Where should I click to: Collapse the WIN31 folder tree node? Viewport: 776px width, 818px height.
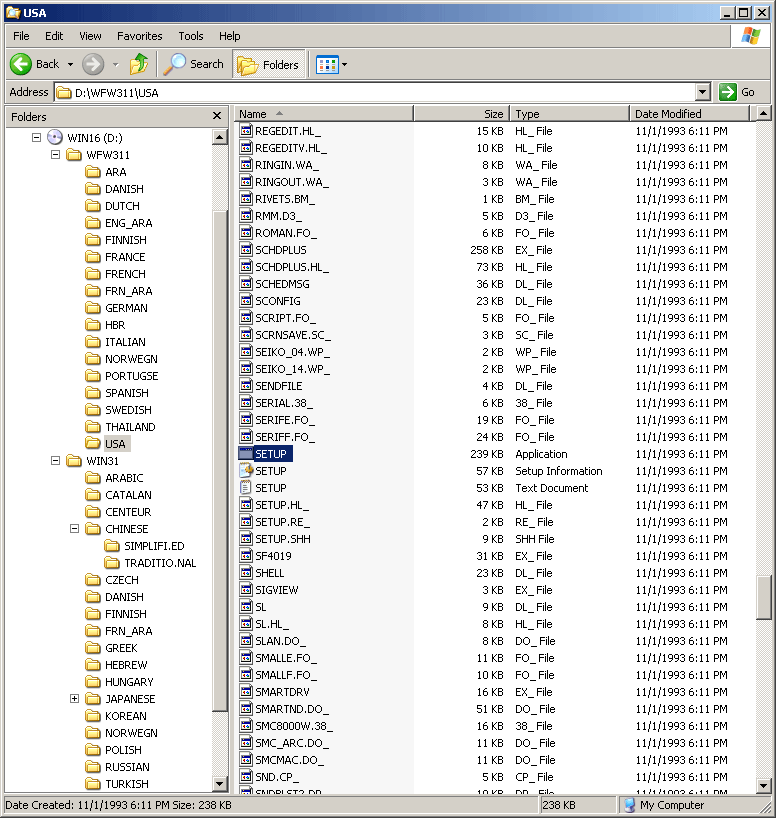(x=55, y=461)
